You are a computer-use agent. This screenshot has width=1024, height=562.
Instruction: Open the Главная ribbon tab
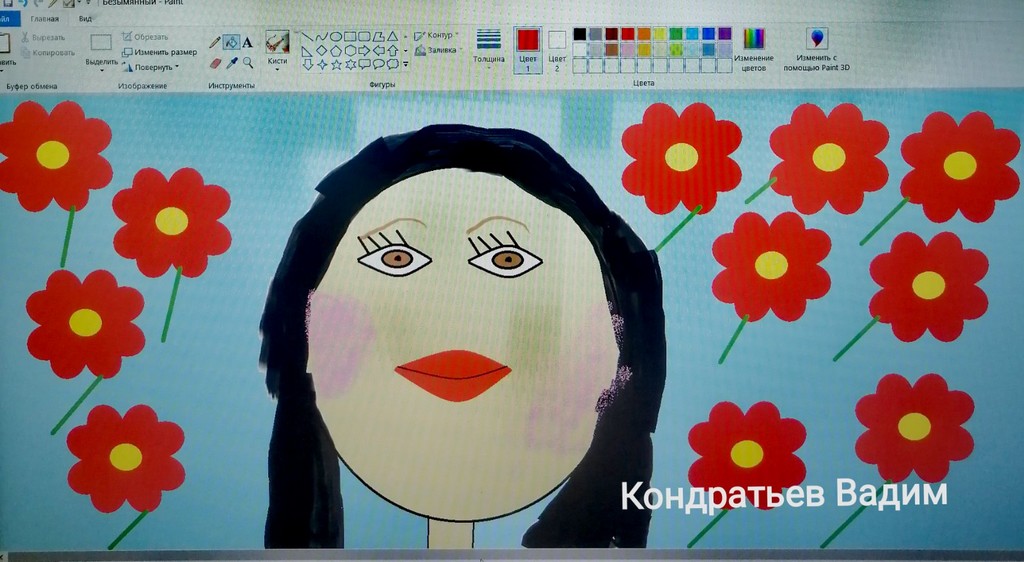[44, 19]
